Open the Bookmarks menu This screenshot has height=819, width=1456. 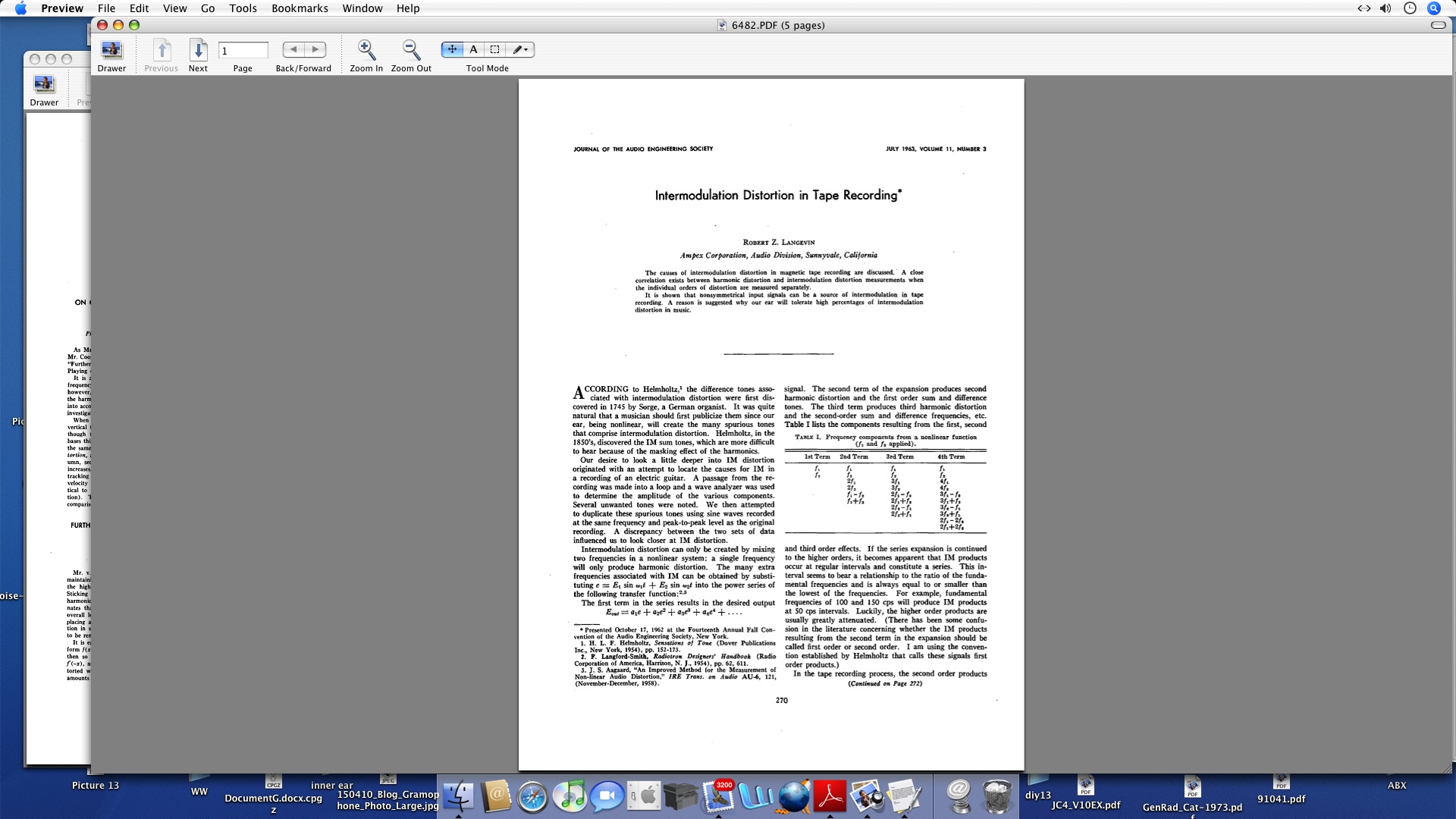click(x=300, y=8)
